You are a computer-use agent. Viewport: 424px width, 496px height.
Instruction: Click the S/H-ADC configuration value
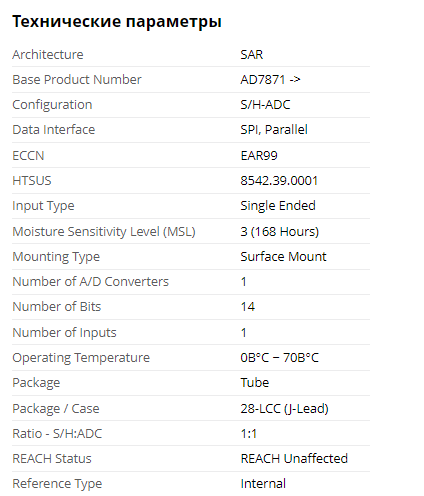coord(265,105)
